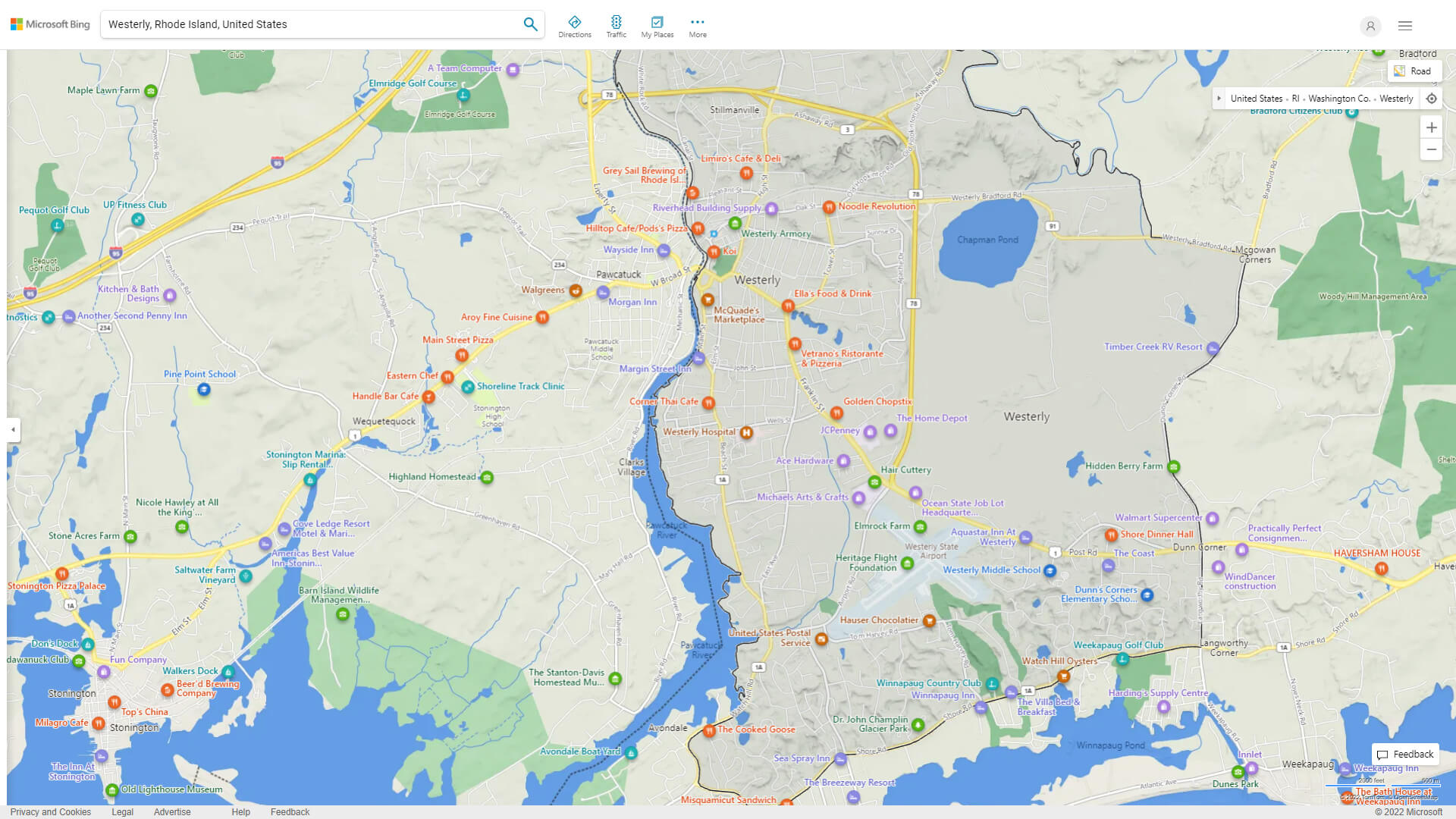This screenshot has height=819, width=1456.
Task: Expand the breadcrumb chevron before United States
Action: [x=1219, y=98]
